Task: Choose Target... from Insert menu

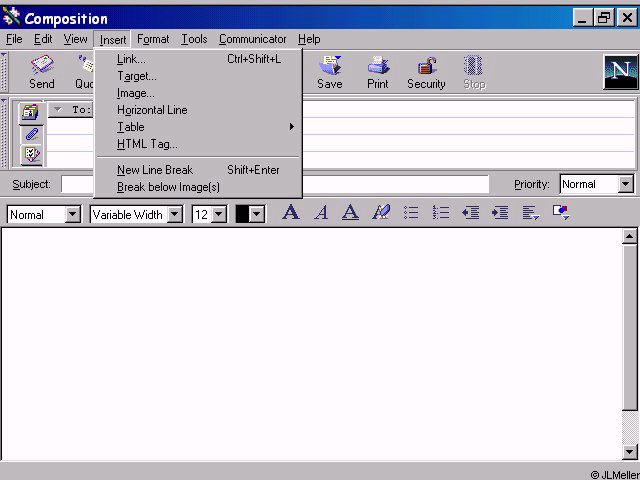Action: click(x=198, y=76)
